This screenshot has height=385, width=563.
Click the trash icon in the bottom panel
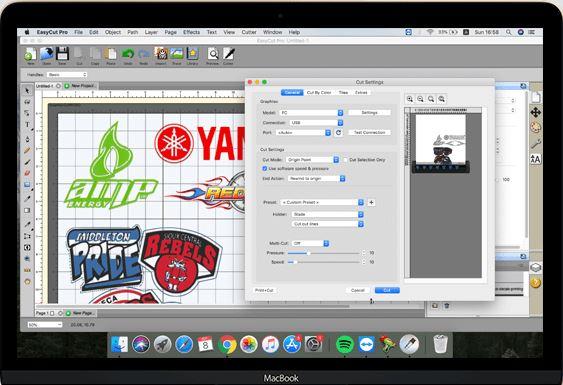coord(447,306)
